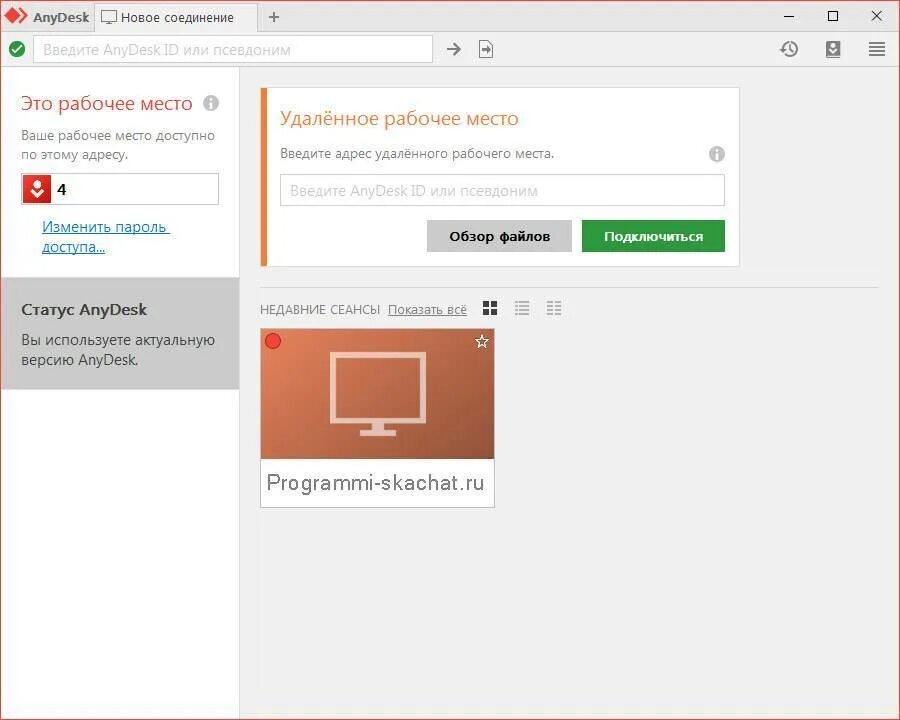Click the red workplace ID badge icon
This screenshot has height=720, width=900.
coord(37,189)
